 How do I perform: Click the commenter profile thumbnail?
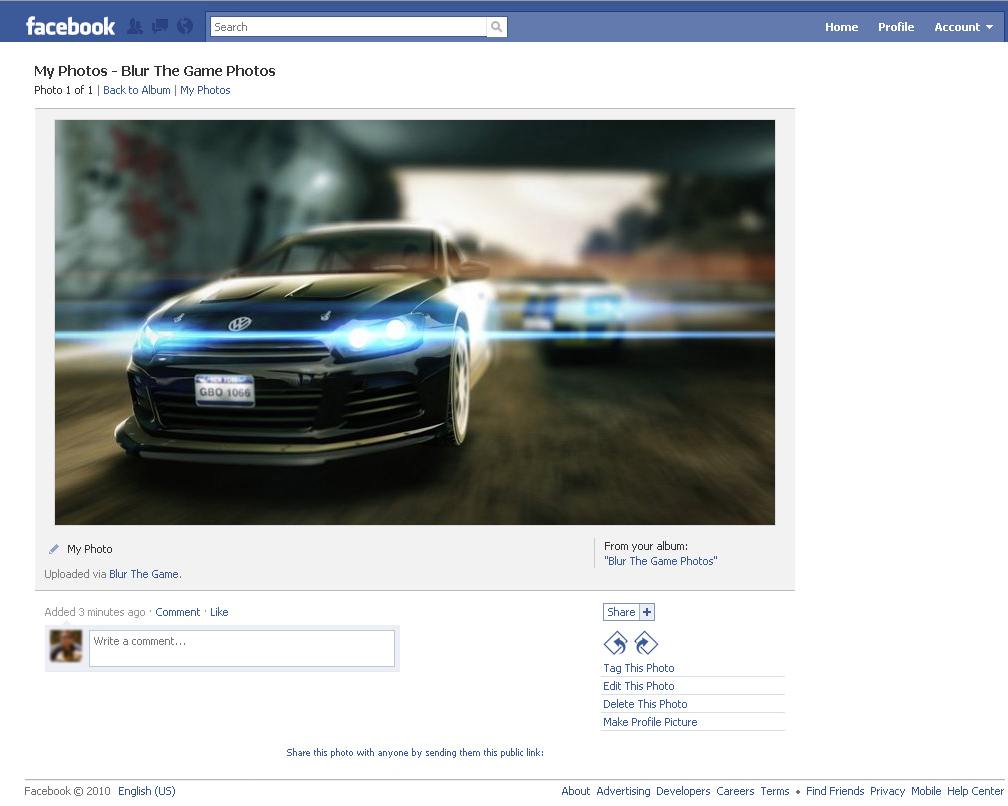[x=66, y=646]
